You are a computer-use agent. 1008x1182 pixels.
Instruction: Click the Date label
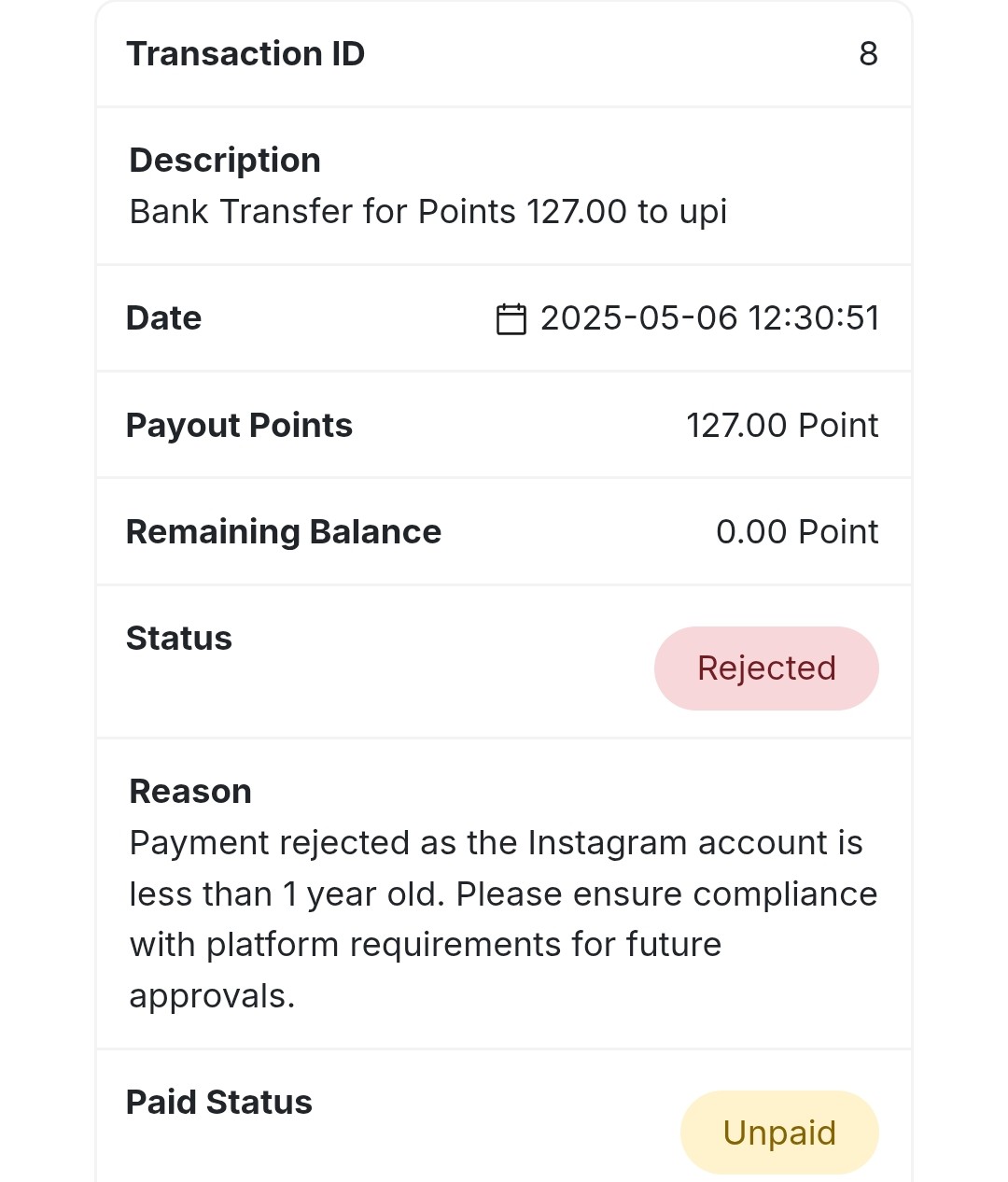[x=163, y=318]
